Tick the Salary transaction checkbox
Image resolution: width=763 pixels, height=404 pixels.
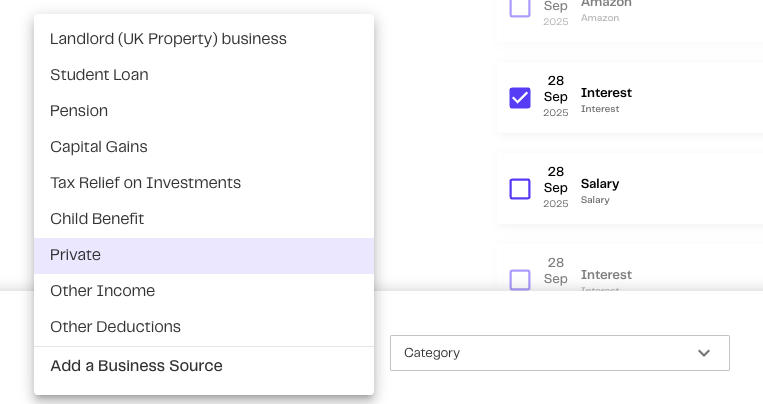[520, 189]
